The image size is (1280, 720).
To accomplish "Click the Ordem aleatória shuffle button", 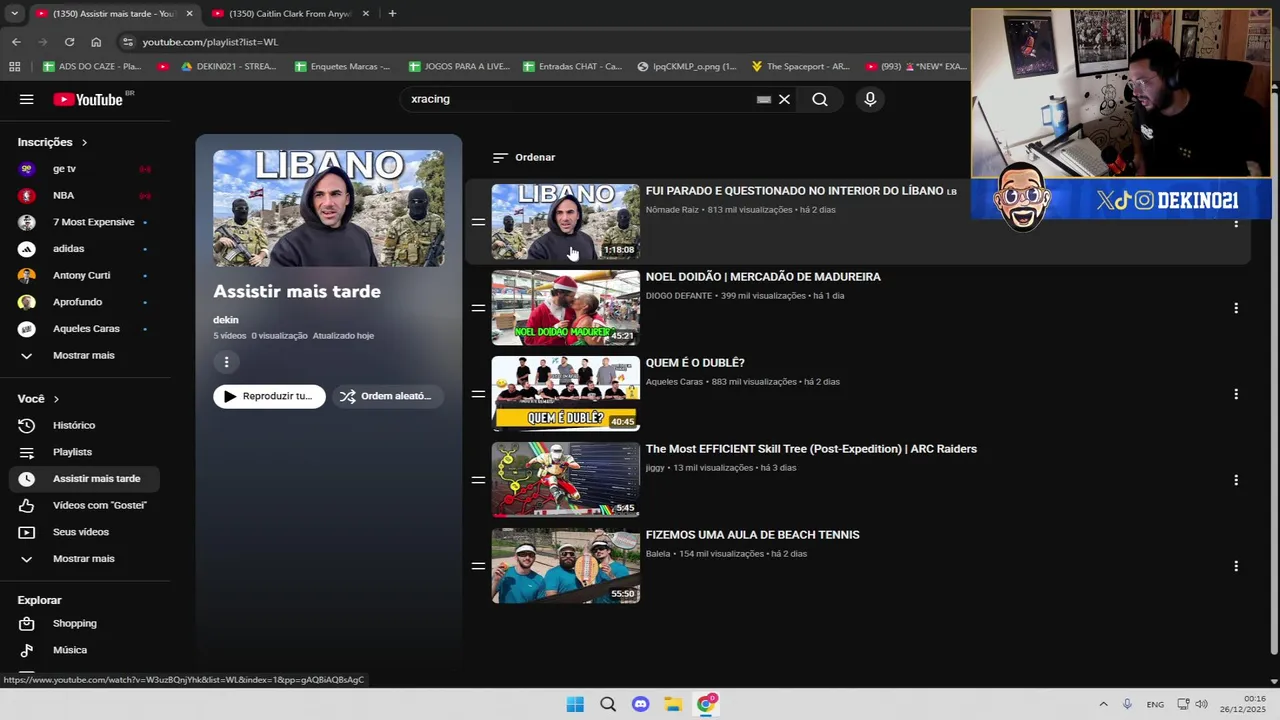I will tap(387, 396).
